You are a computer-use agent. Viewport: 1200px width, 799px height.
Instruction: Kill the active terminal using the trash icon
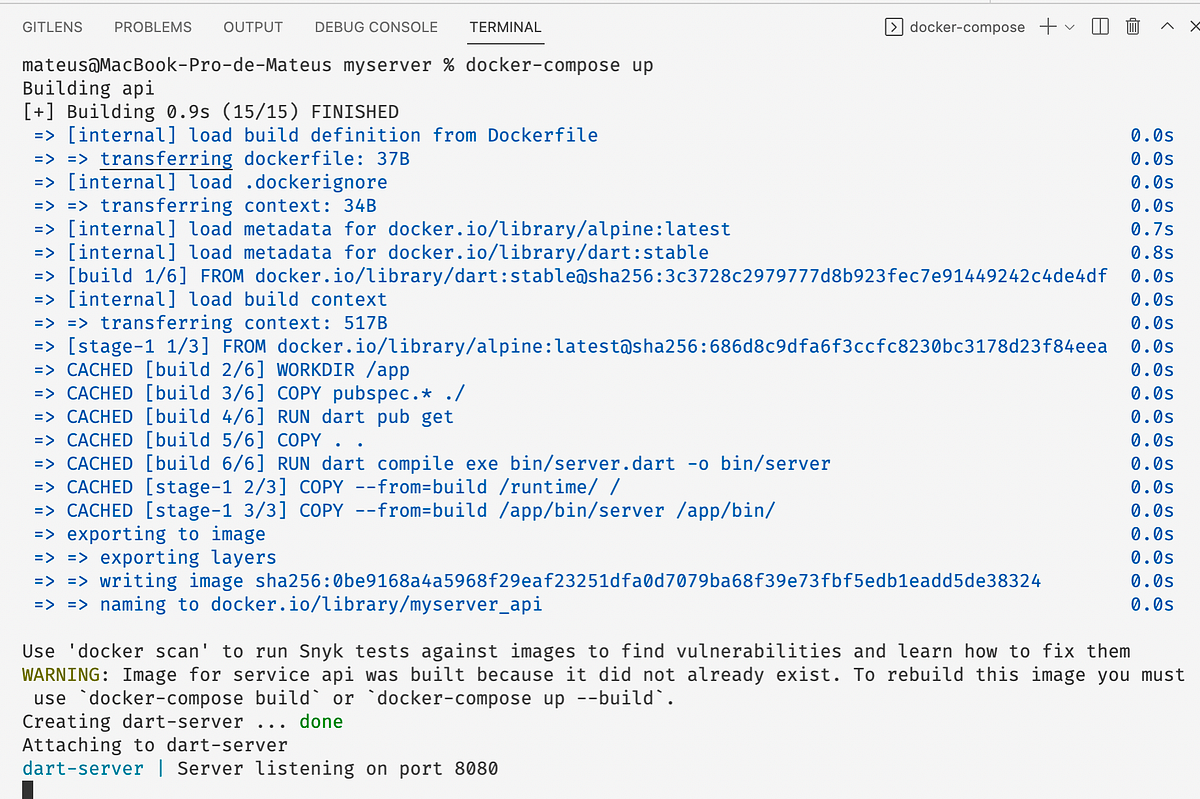coord(1134,27)
